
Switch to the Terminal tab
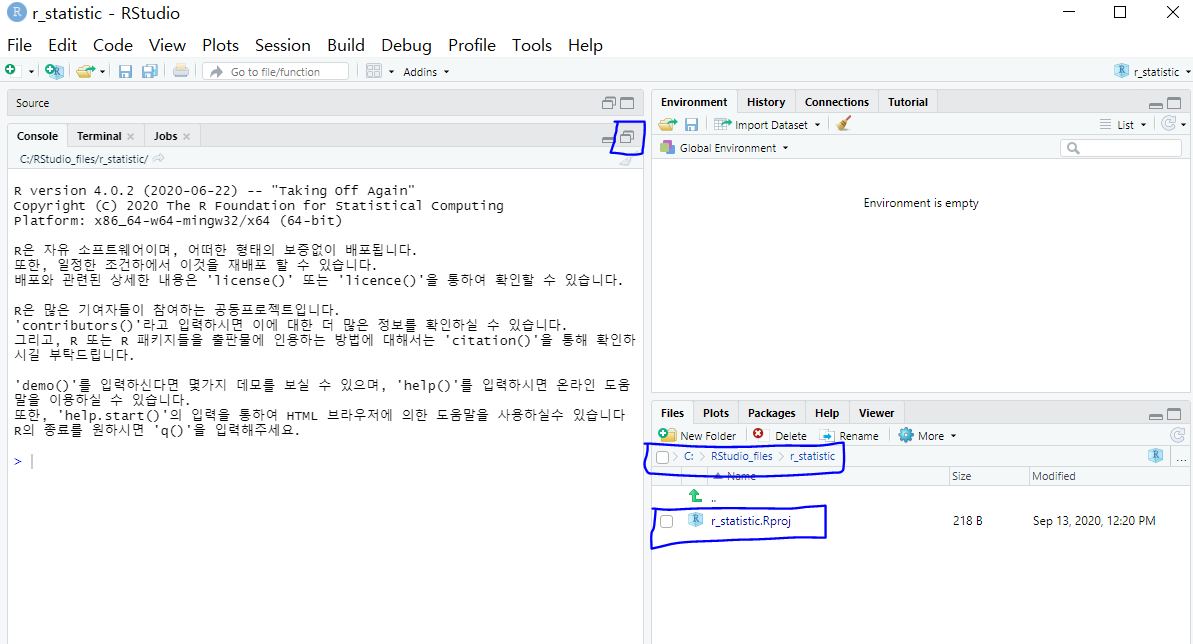coord(99,135)
